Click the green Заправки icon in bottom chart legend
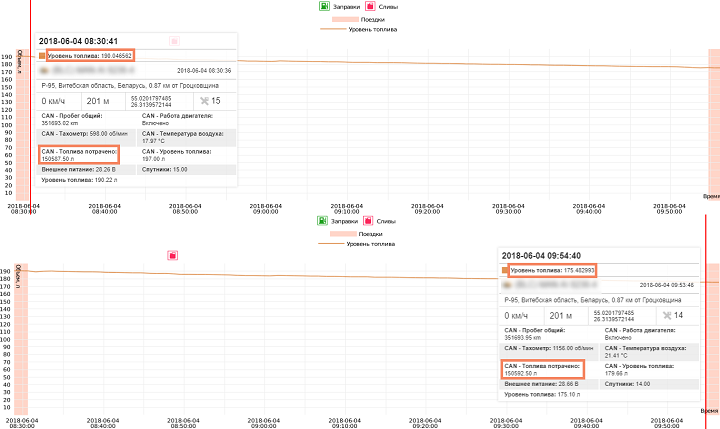Image resolution: width=720 pixels, height=429 pixels. pyautogui.click(x=321, y=219)
